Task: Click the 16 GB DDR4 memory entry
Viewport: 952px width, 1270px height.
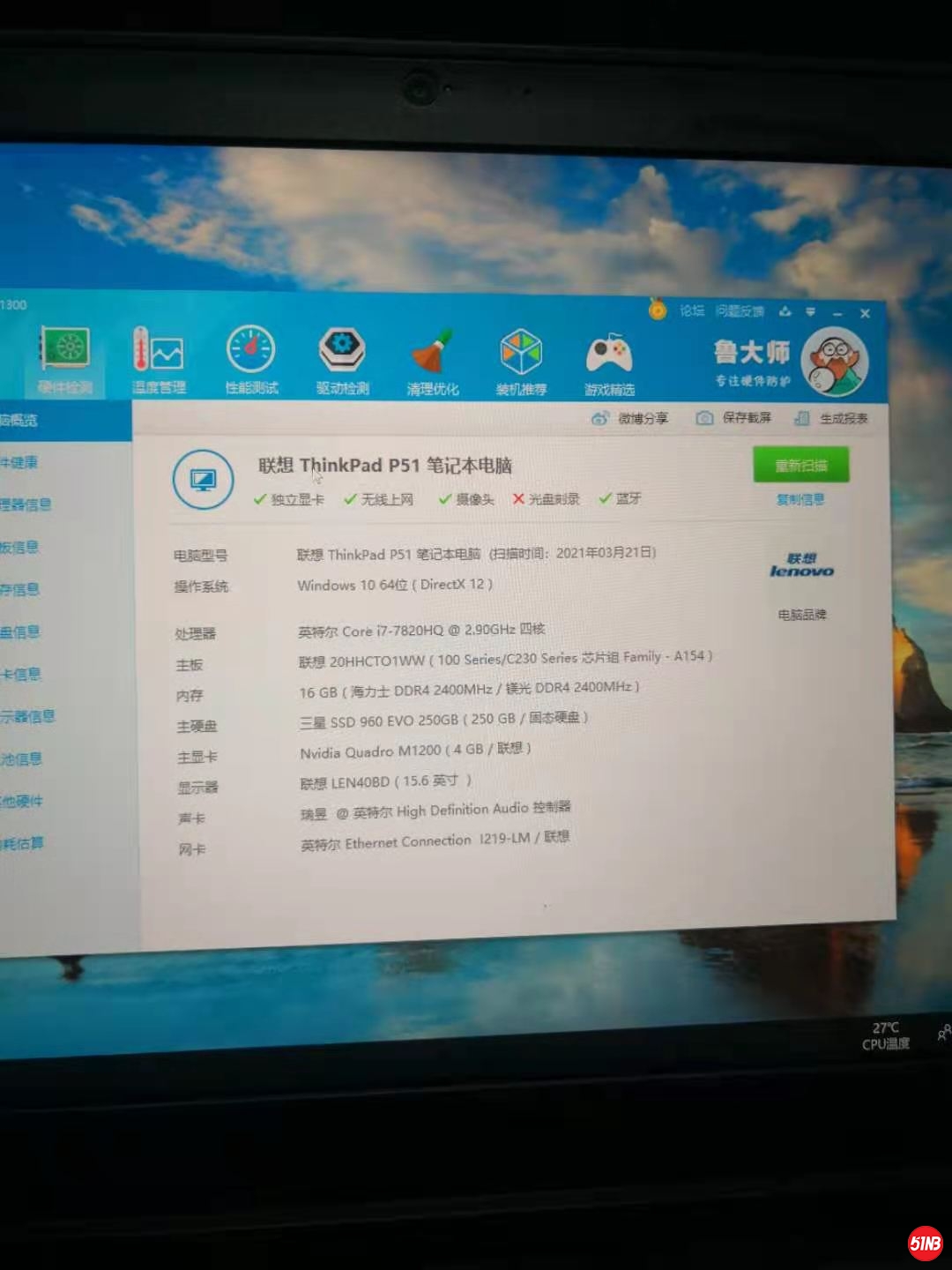Action: 469,690
